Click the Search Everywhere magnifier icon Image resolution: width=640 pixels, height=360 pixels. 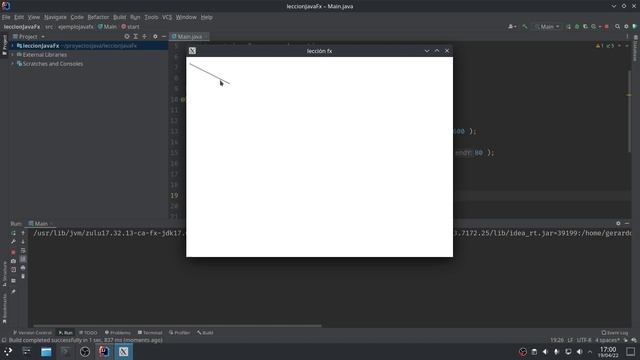coord(618,27)
